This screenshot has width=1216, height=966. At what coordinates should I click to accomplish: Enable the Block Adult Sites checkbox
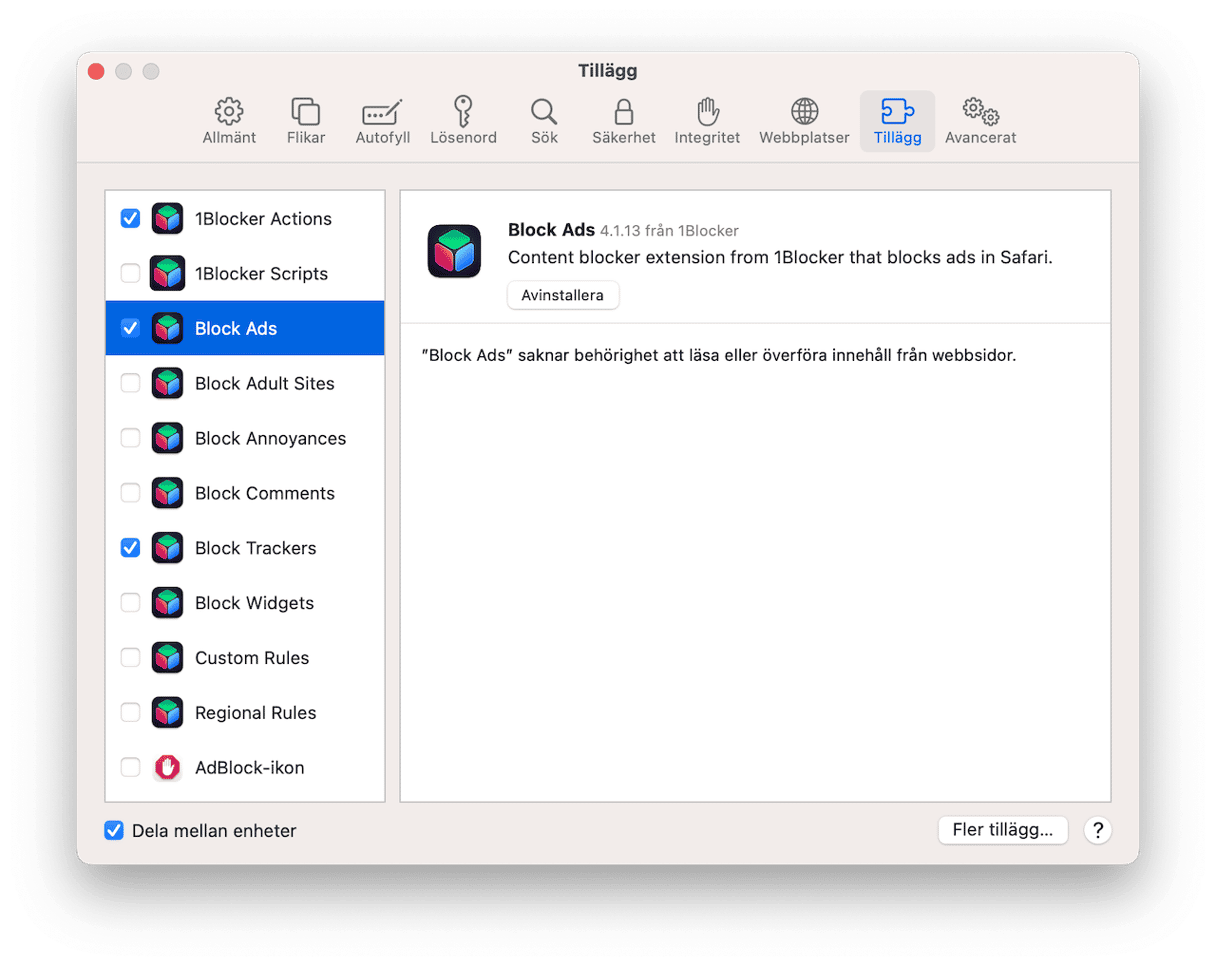tap(130, 383)
